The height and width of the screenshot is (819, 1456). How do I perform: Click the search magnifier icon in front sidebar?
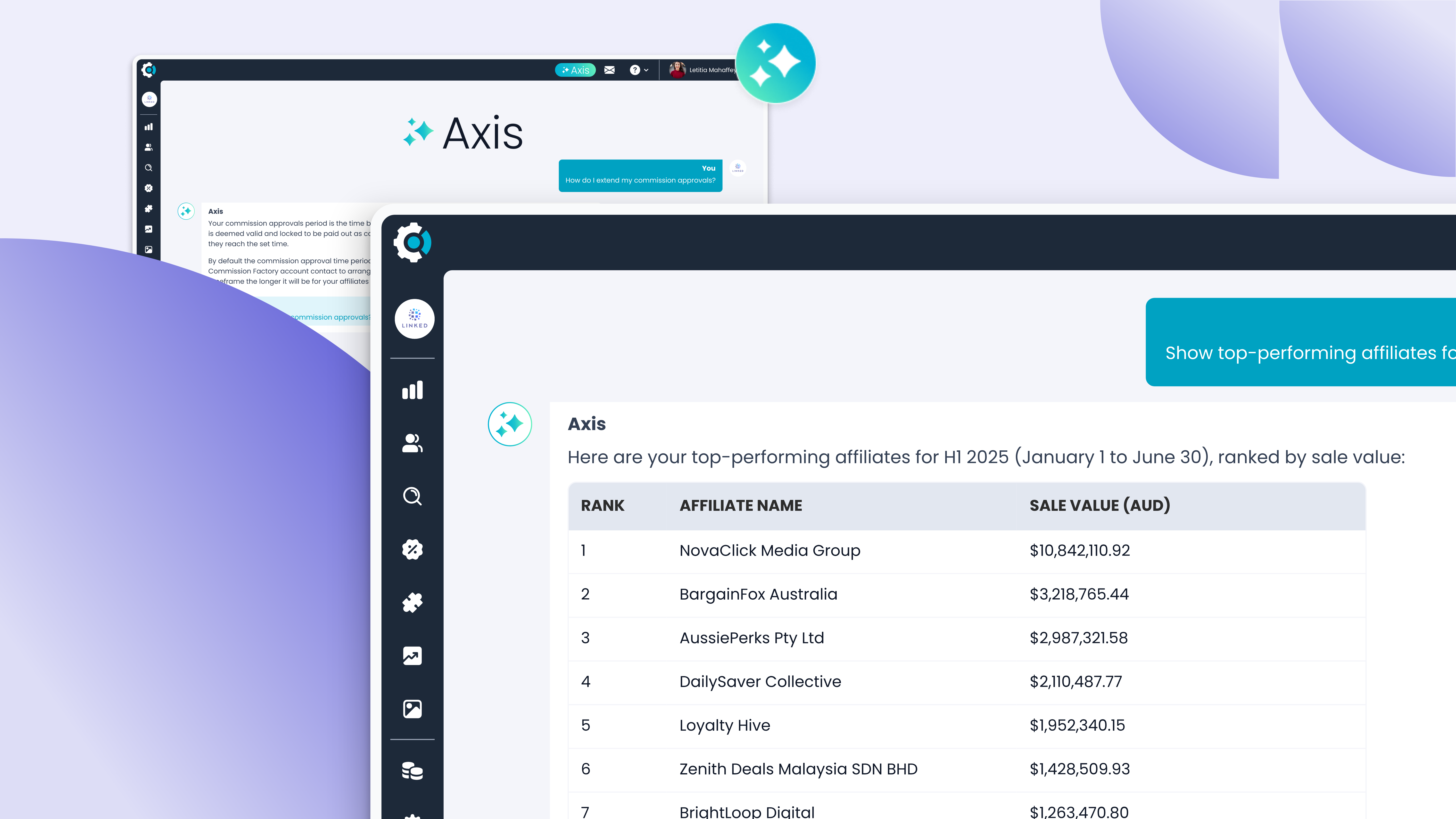coord(413,496)
